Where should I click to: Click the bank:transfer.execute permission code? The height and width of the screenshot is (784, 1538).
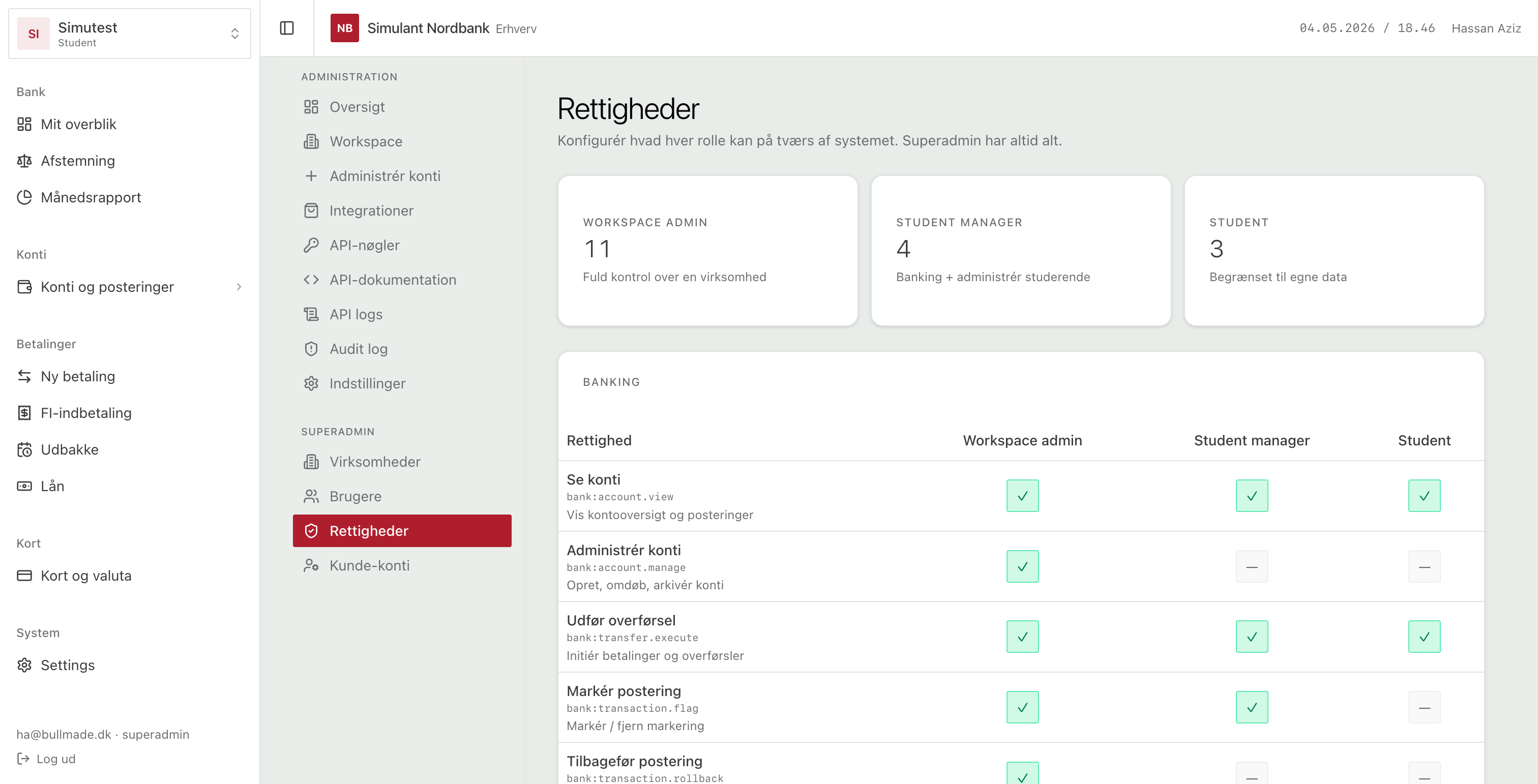click(x=632, y=638)
